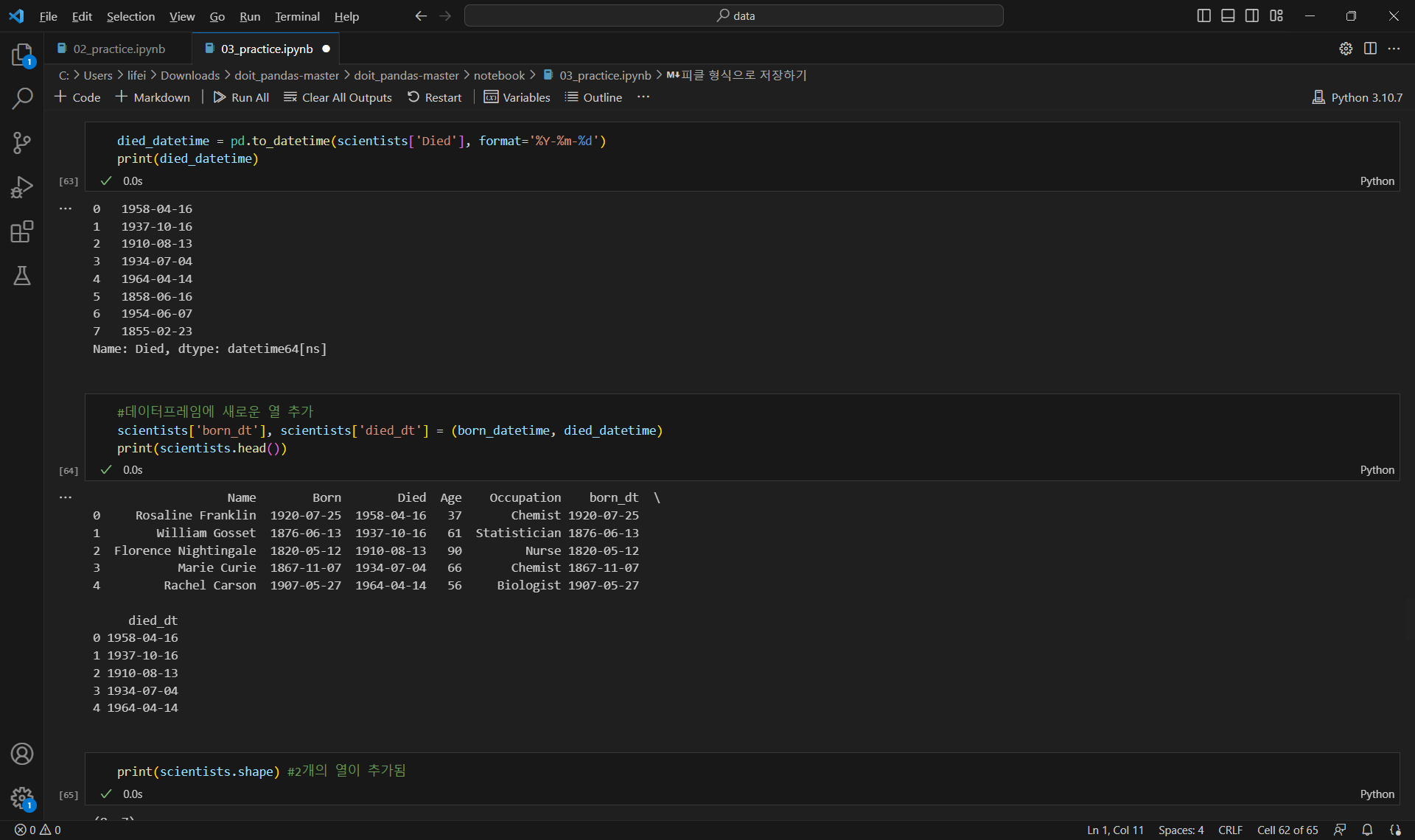Click the Run All button
1415x840 pixels.
pos(241,97)
